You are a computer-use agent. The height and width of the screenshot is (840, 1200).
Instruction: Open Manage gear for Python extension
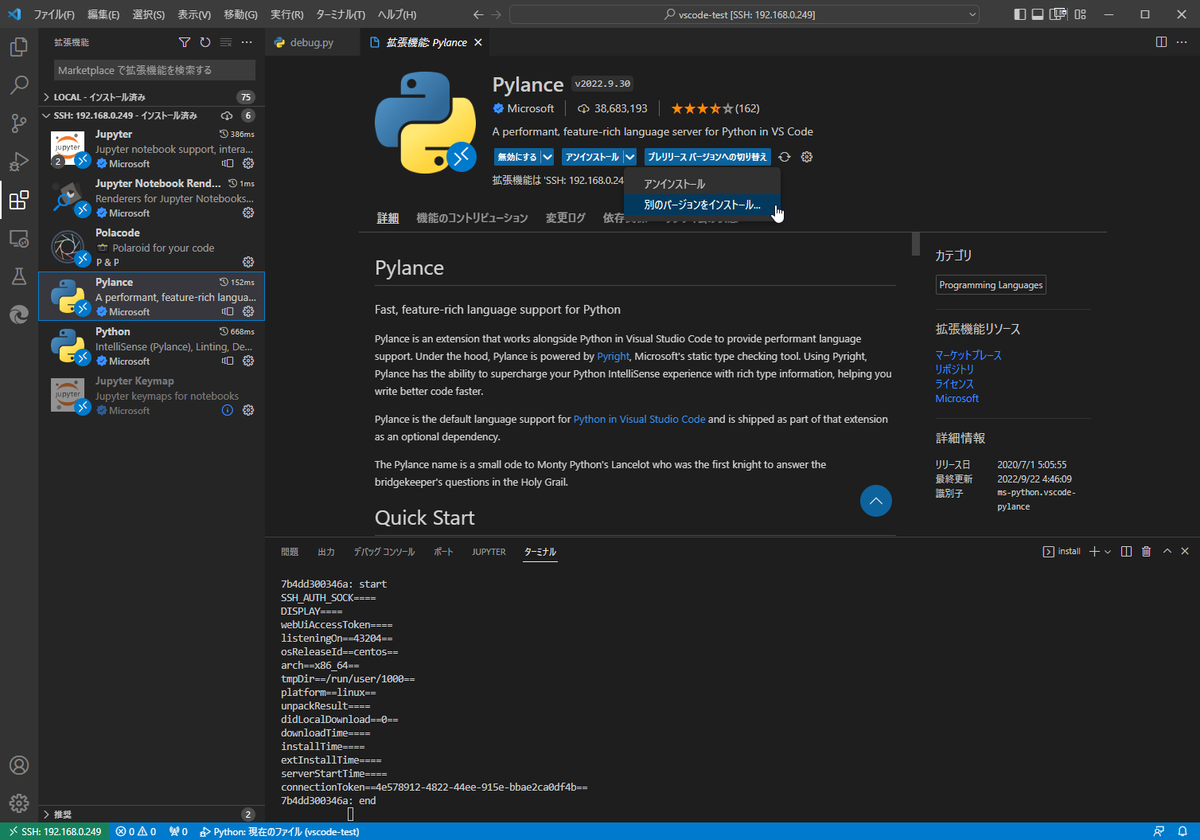coord(248,361)
